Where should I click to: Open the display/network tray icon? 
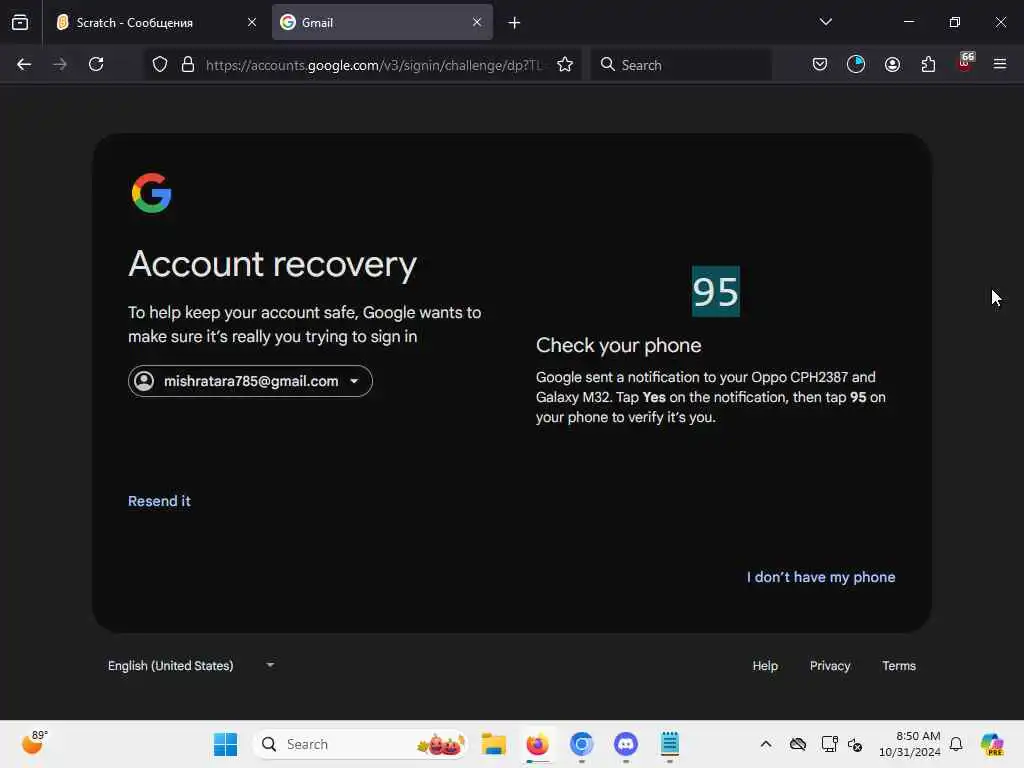(x=829, y=744)
